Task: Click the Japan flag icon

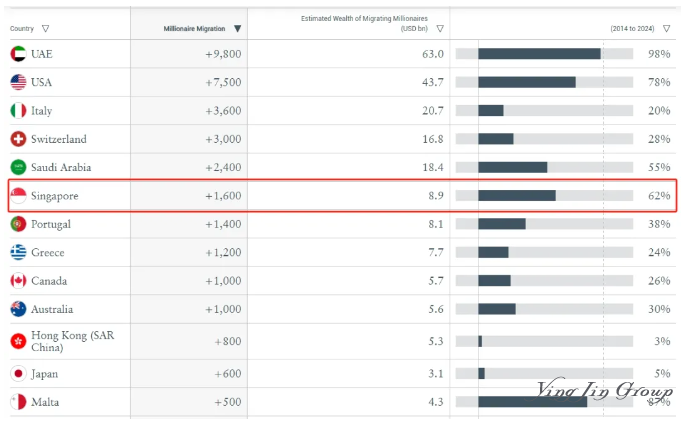Action: pyautogui.click(x=18, y=373)
